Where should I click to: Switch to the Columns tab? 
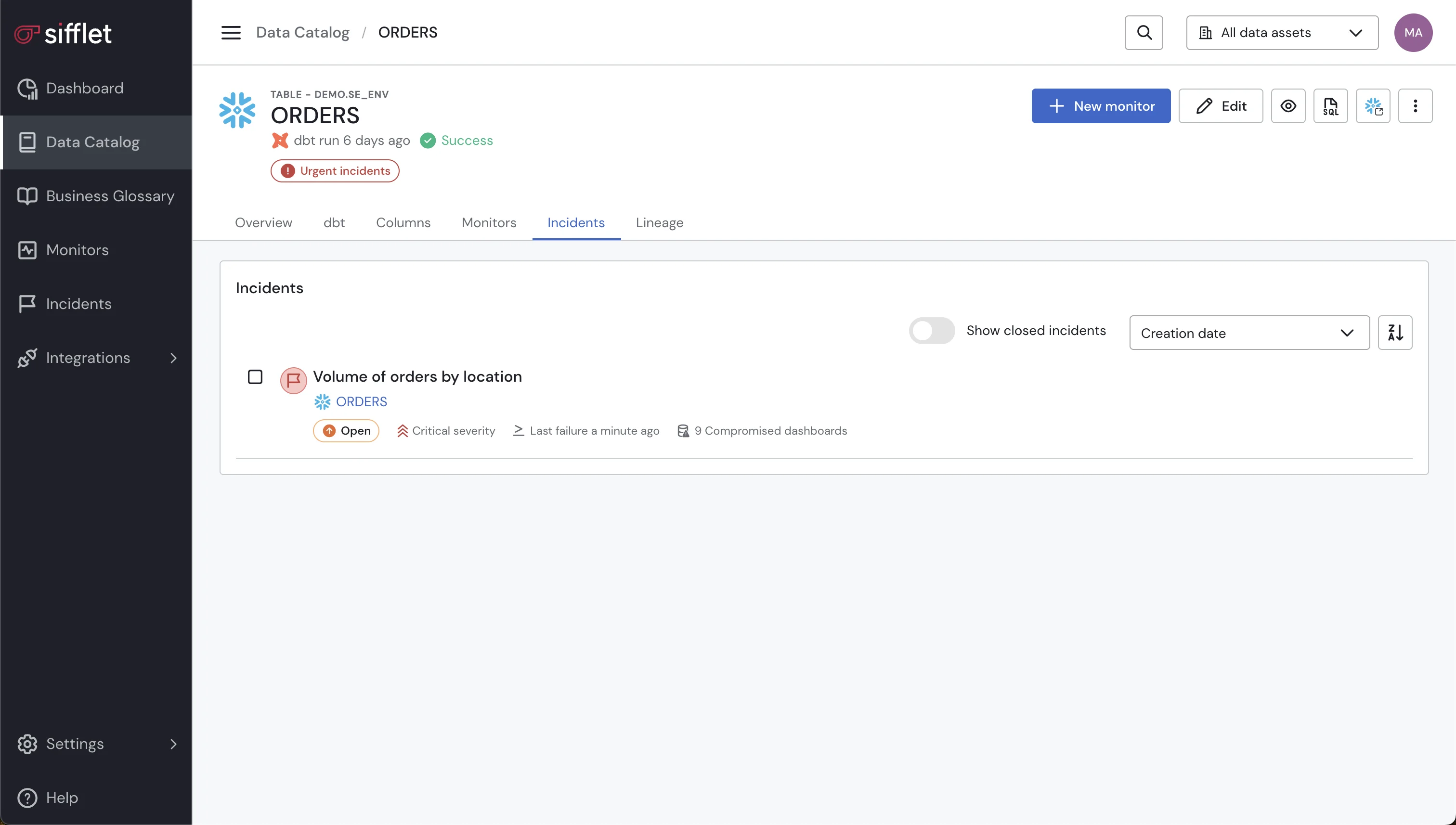[x=403, y=223]
